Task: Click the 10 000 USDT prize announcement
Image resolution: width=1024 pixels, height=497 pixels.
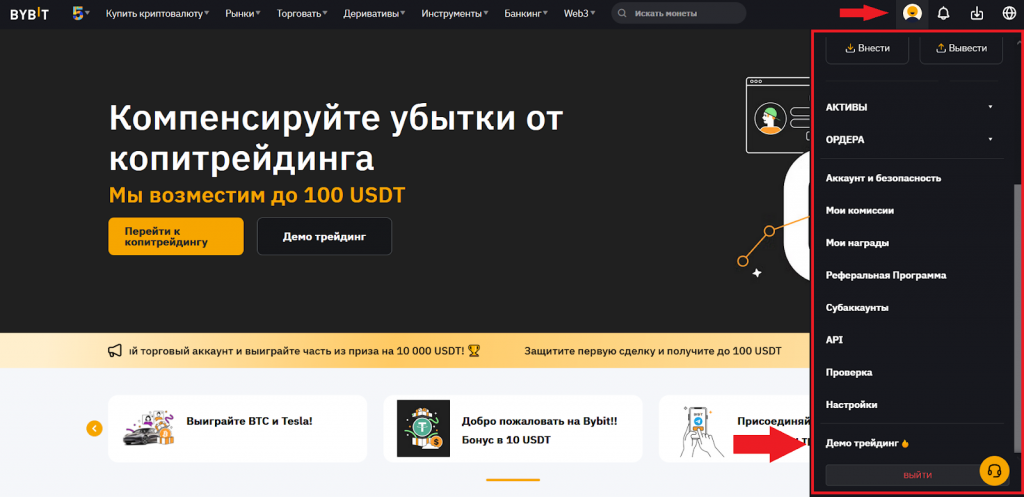Action: (304, 351)
